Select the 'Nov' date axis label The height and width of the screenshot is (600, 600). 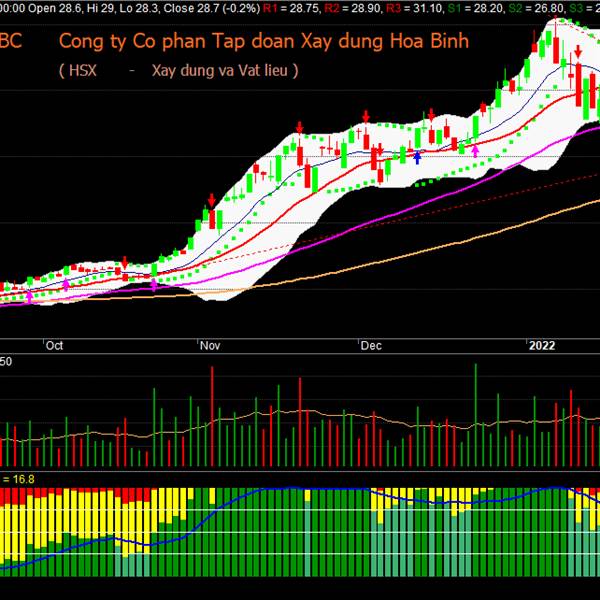(x=210, y=346)
